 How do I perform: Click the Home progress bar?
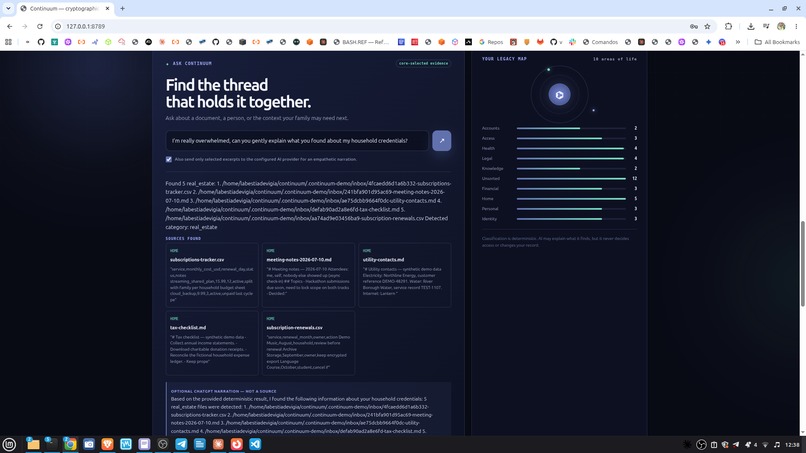point(571,198)
